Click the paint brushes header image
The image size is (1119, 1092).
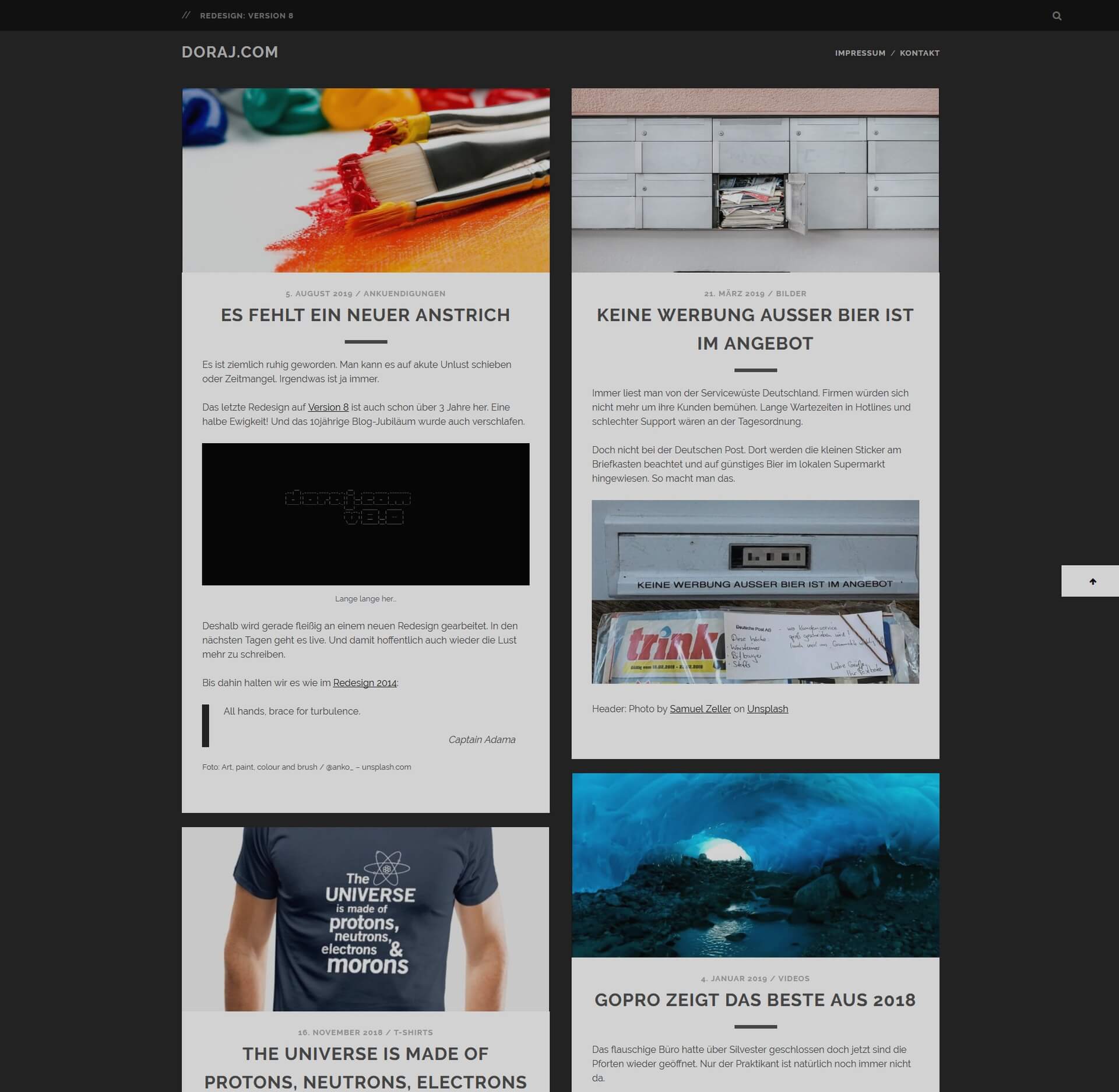coord(365,180)
